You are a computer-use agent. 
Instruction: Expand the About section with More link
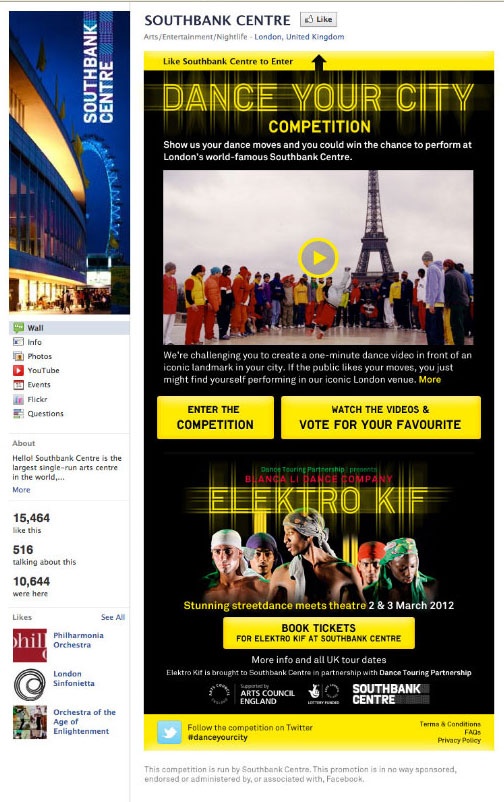click(21, 489)
